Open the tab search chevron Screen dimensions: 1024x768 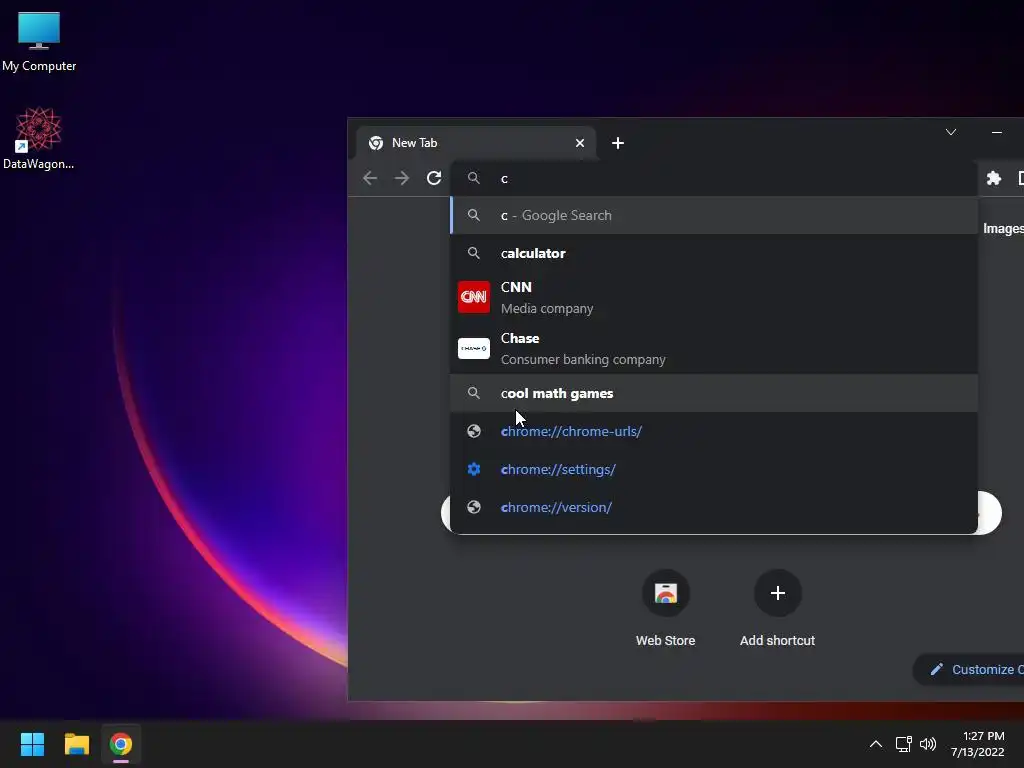951,132
